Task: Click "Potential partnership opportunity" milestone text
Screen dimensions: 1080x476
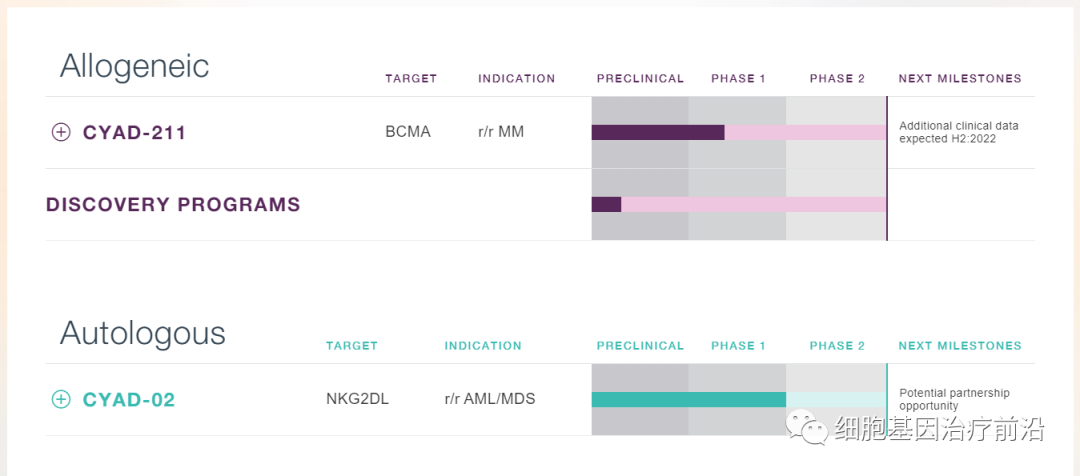Action: click(x=954, y=399)
